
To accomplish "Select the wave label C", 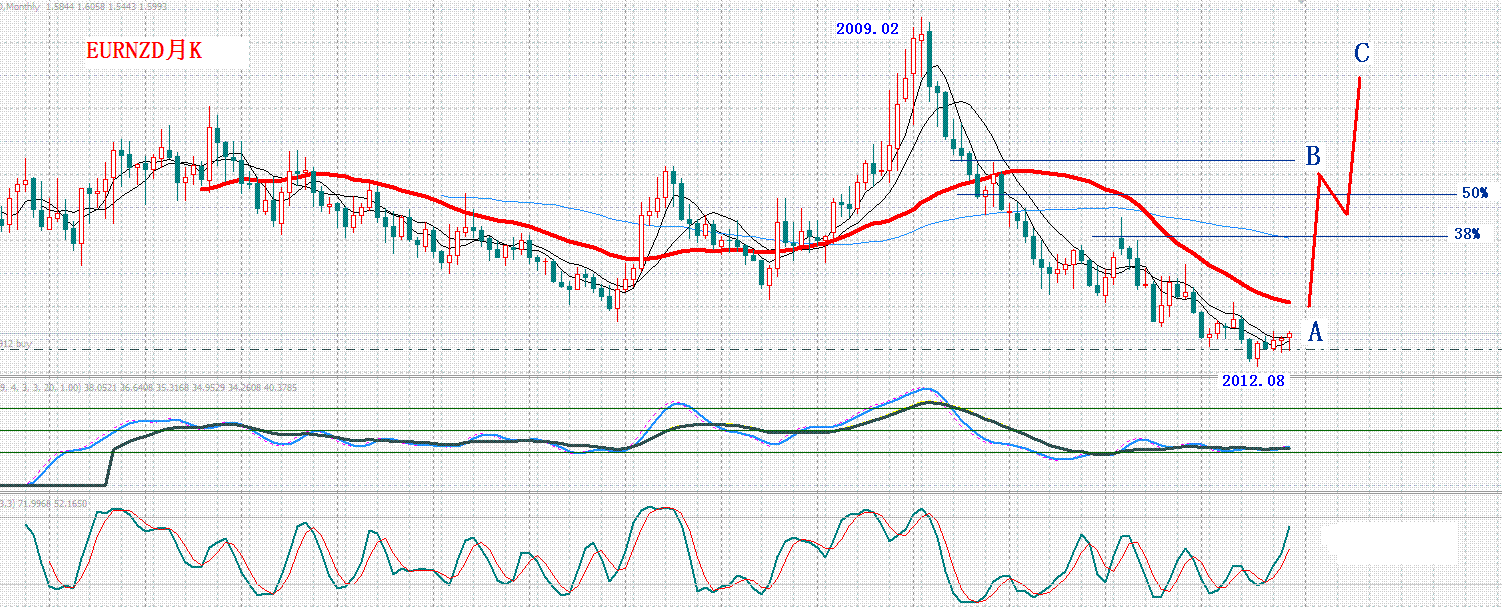I will point(1361,53).
